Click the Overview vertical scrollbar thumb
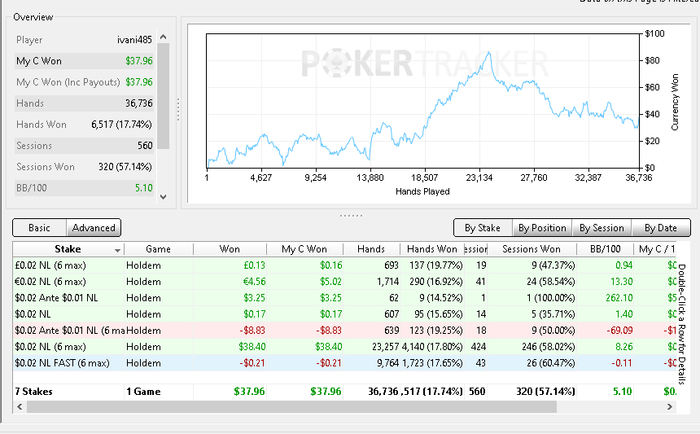This screenshot has width=700, height=434. pos(163,96)
